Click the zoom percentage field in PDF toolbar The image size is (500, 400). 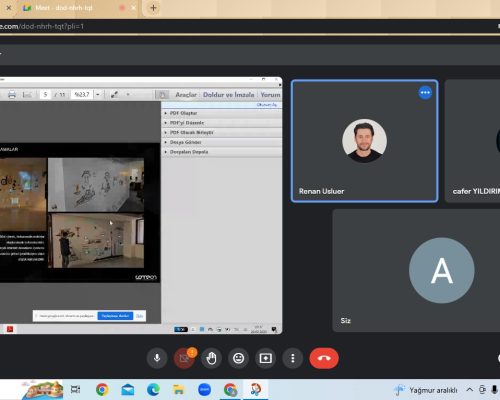[x=82, y=95]
